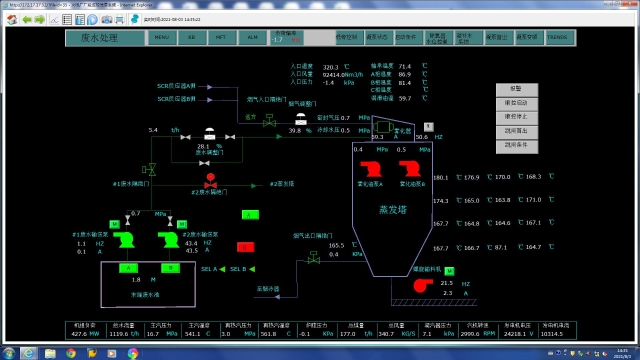Open the MENU tab
Image resolution: width=640 pixels, height=360 pixels.
pos(162,37)
